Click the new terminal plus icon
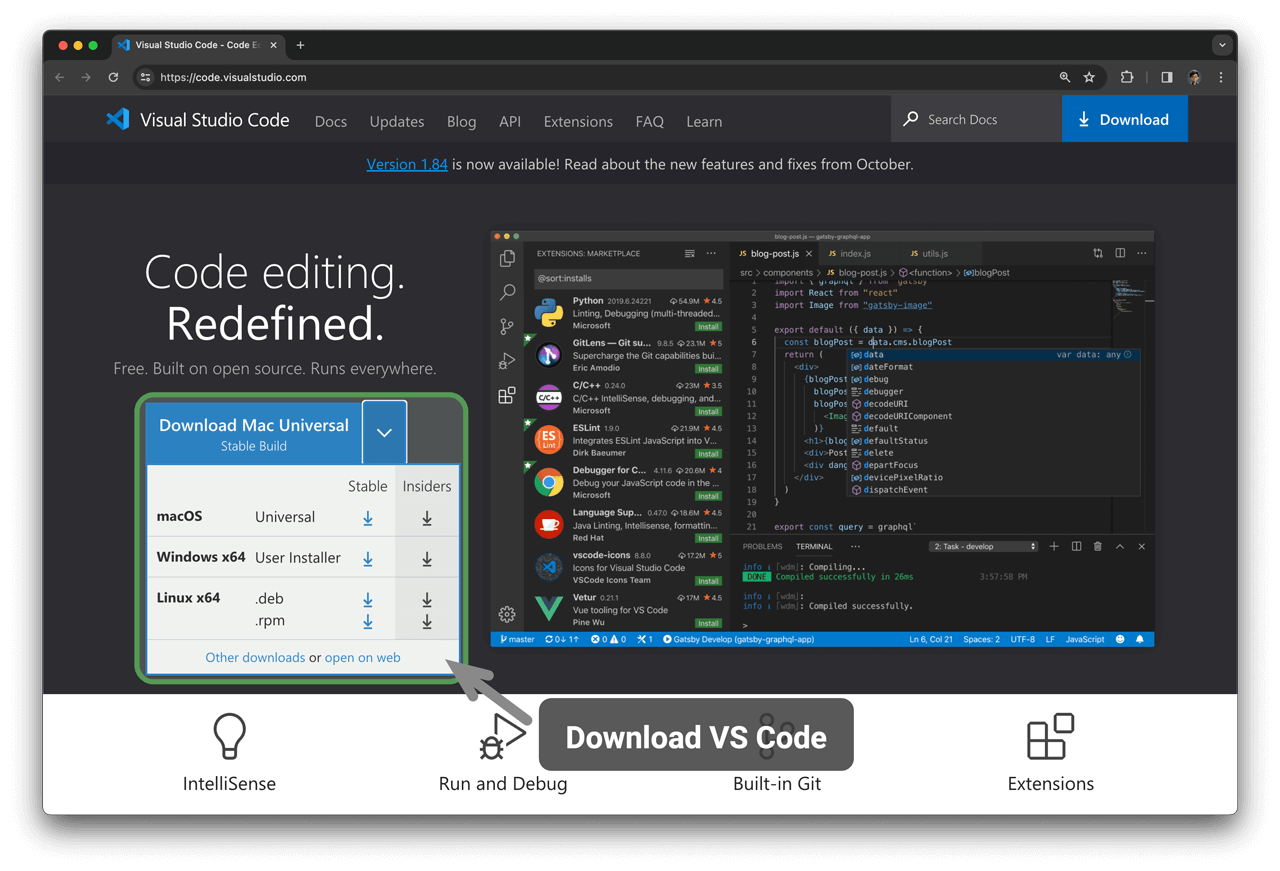Viewport: 1280px width, 871px height. click(x=1053, y=546)
